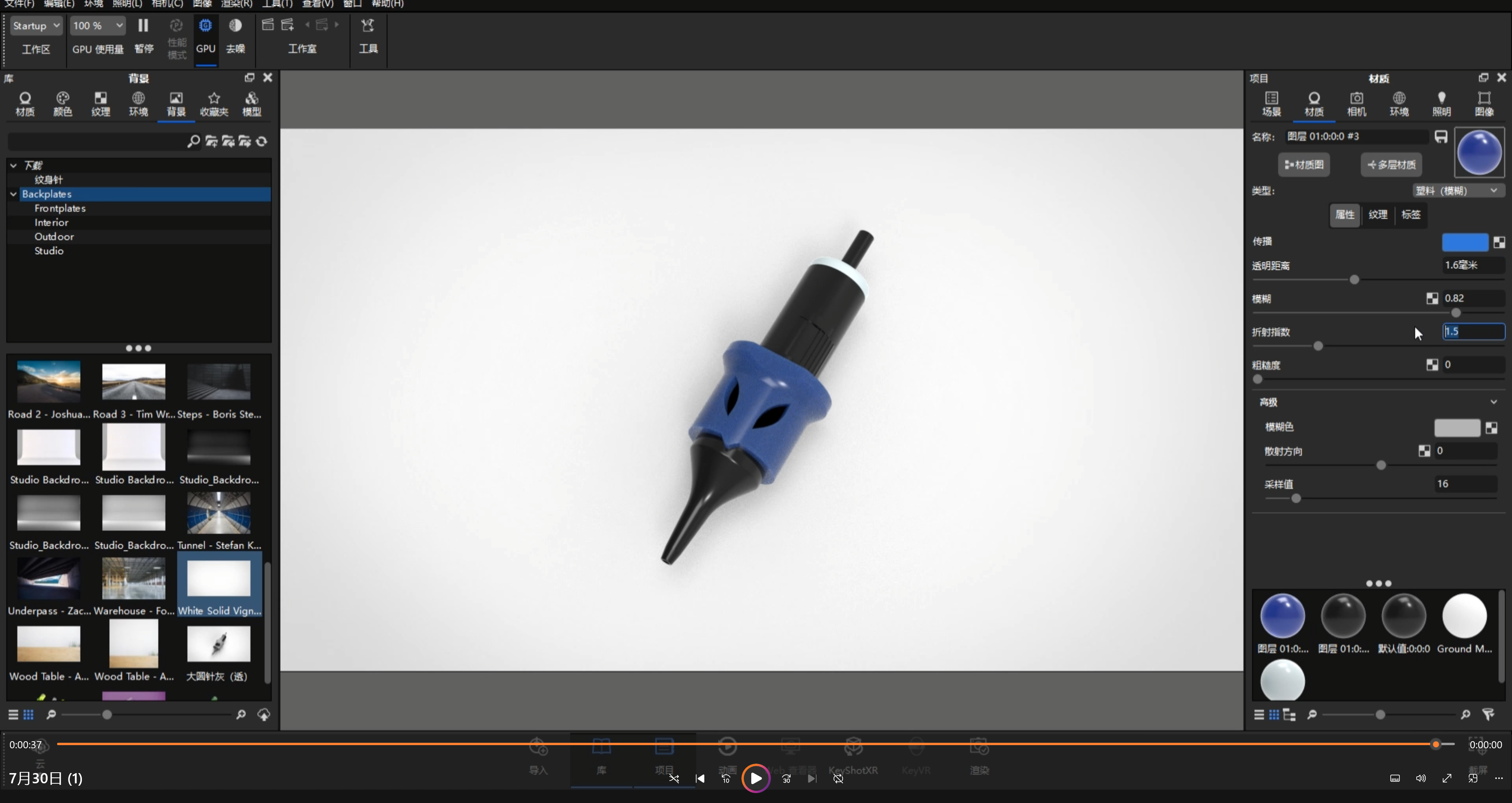
Task: Collapse the 下载 tree node
Action: [13, 166]
